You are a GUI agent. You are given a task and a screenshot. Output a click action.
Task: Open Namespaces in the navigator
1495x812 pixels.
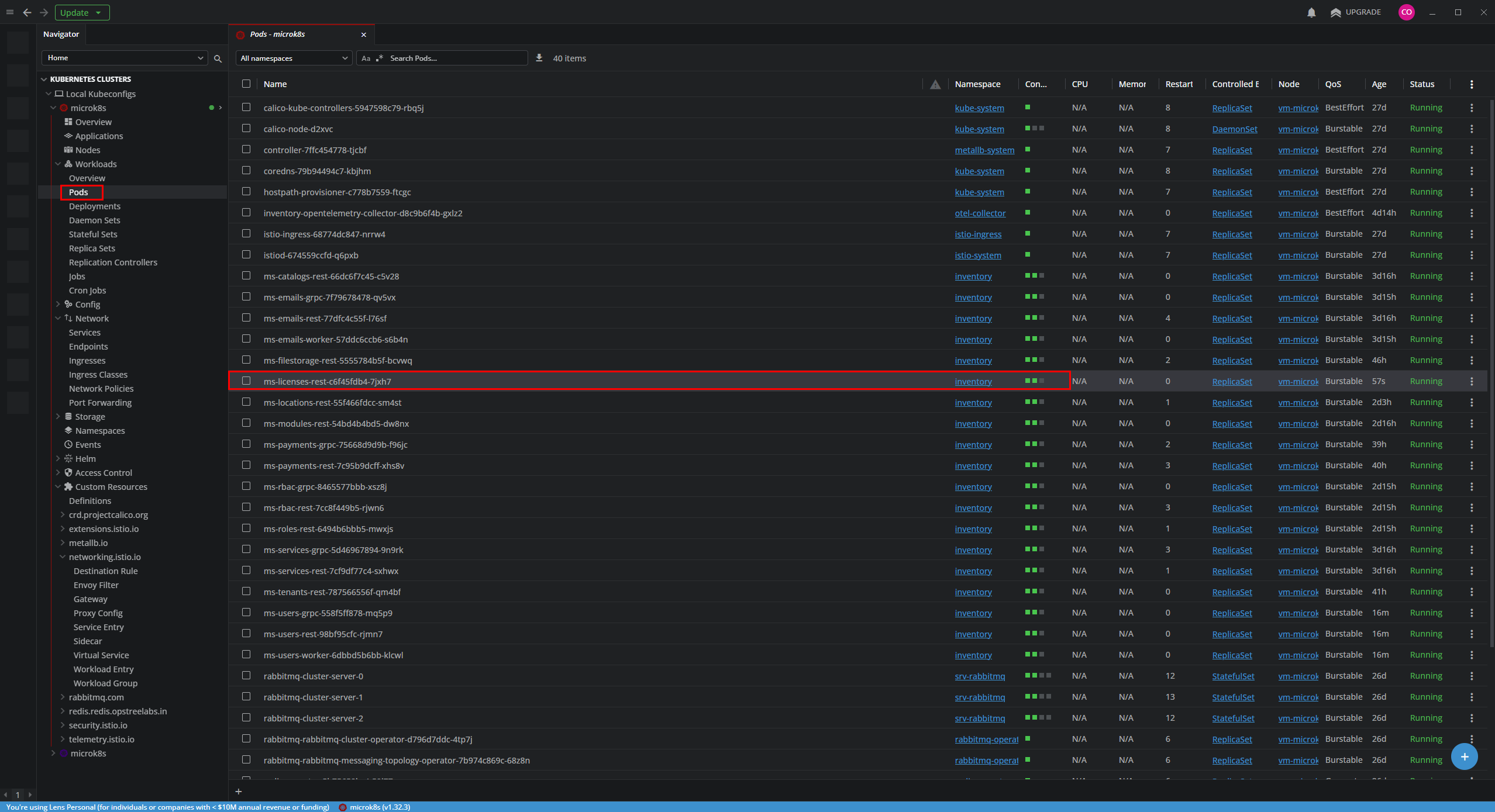click(100, 431)
